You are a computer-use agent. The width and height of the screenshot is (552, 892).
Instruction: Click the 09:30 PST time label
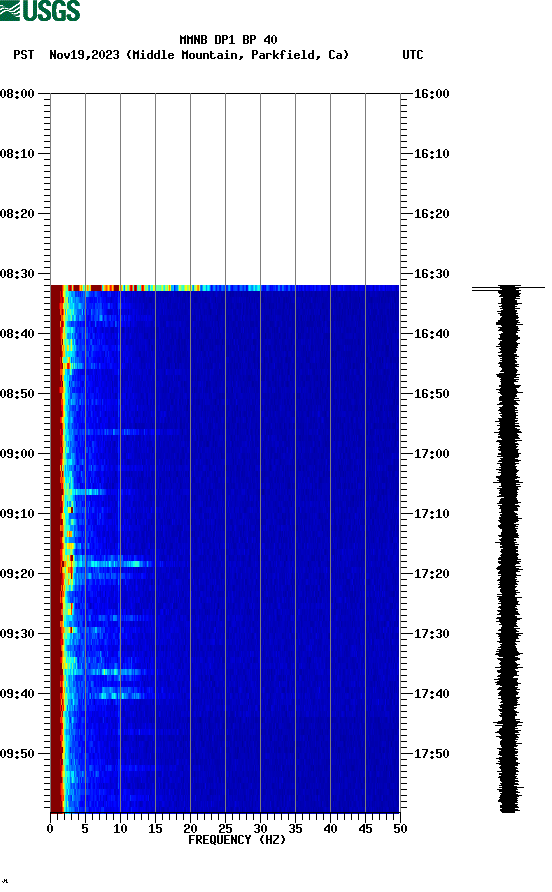(x=17, y=634)
